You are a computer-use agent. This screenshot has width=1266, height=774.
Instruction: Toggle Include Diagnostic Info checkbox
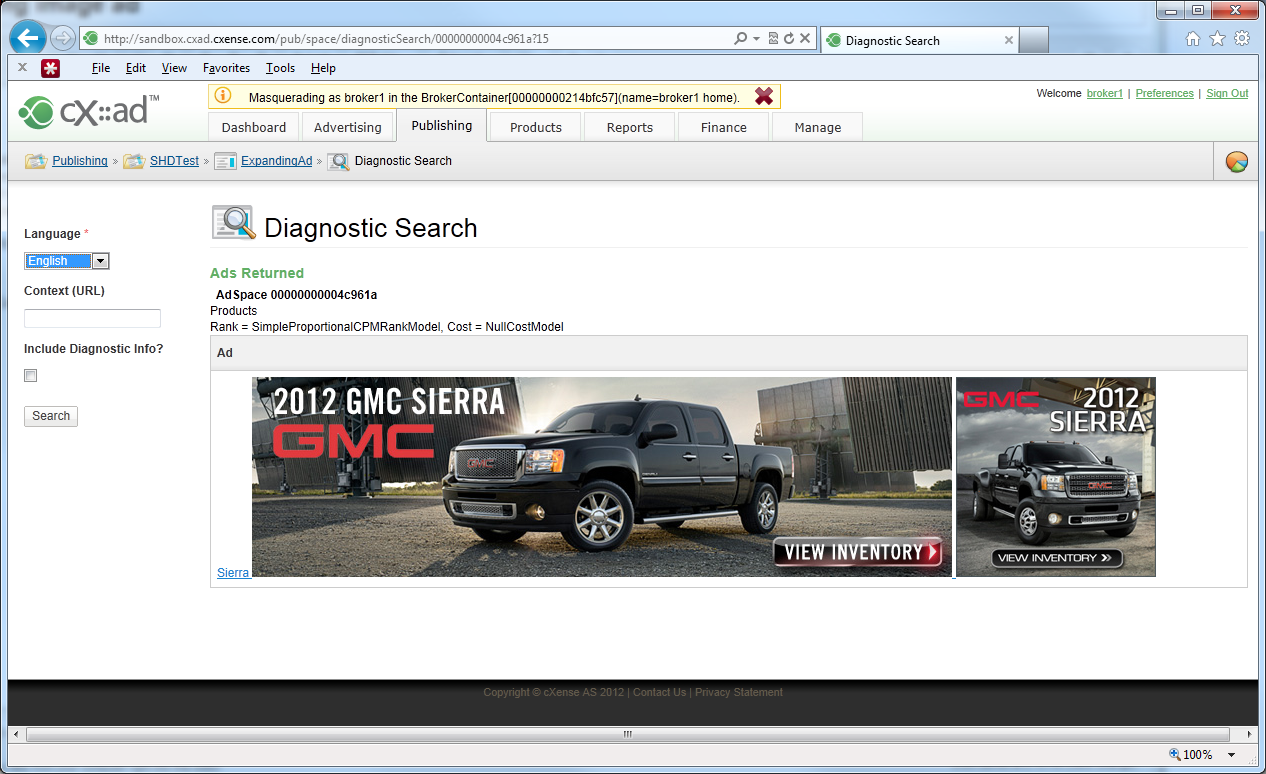point(31,376)
